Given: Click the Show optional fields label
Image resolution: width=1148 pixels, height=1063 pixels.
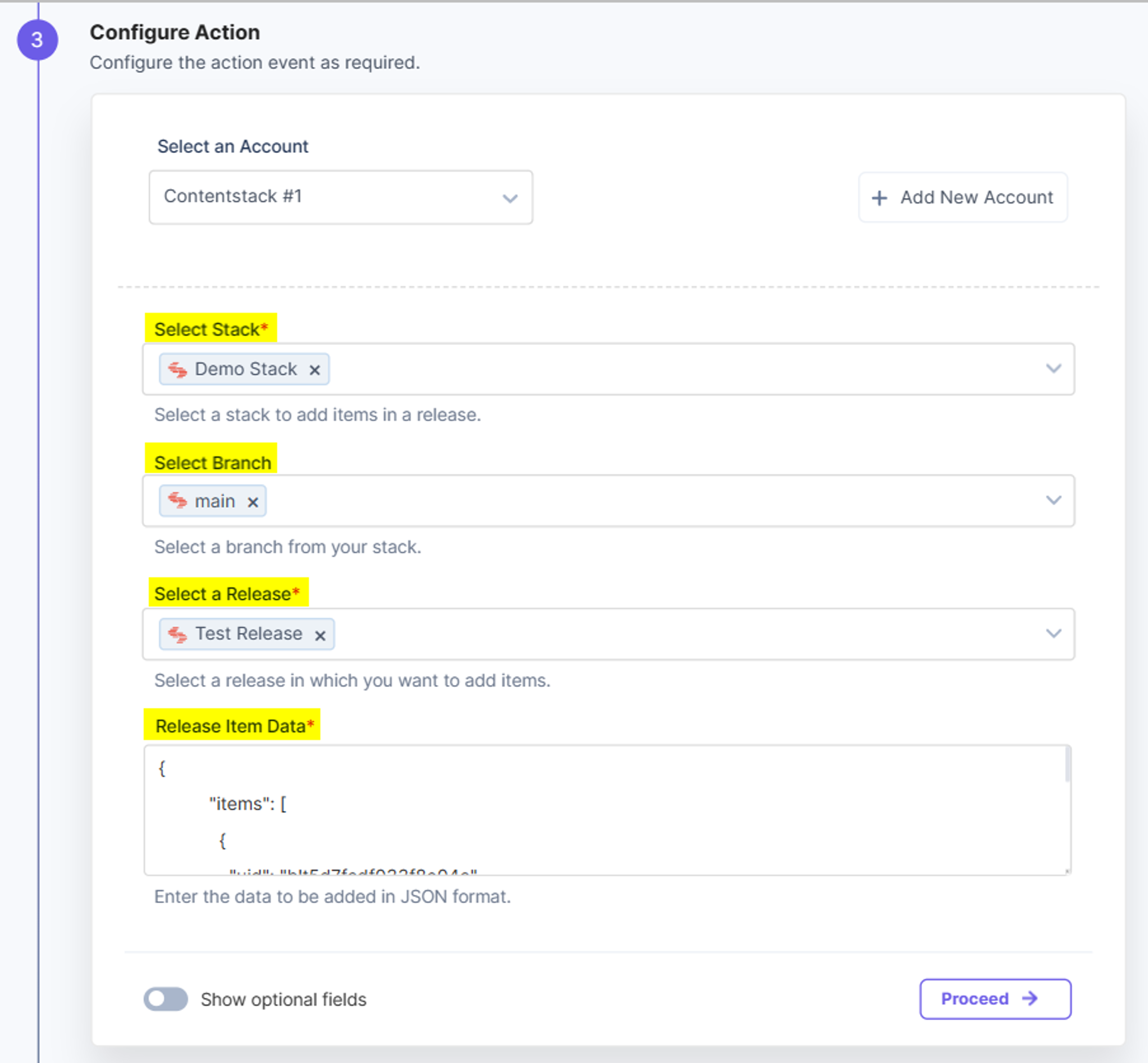Looking at the screenshot, I should pyautogui.click(x=283, y=1000).
